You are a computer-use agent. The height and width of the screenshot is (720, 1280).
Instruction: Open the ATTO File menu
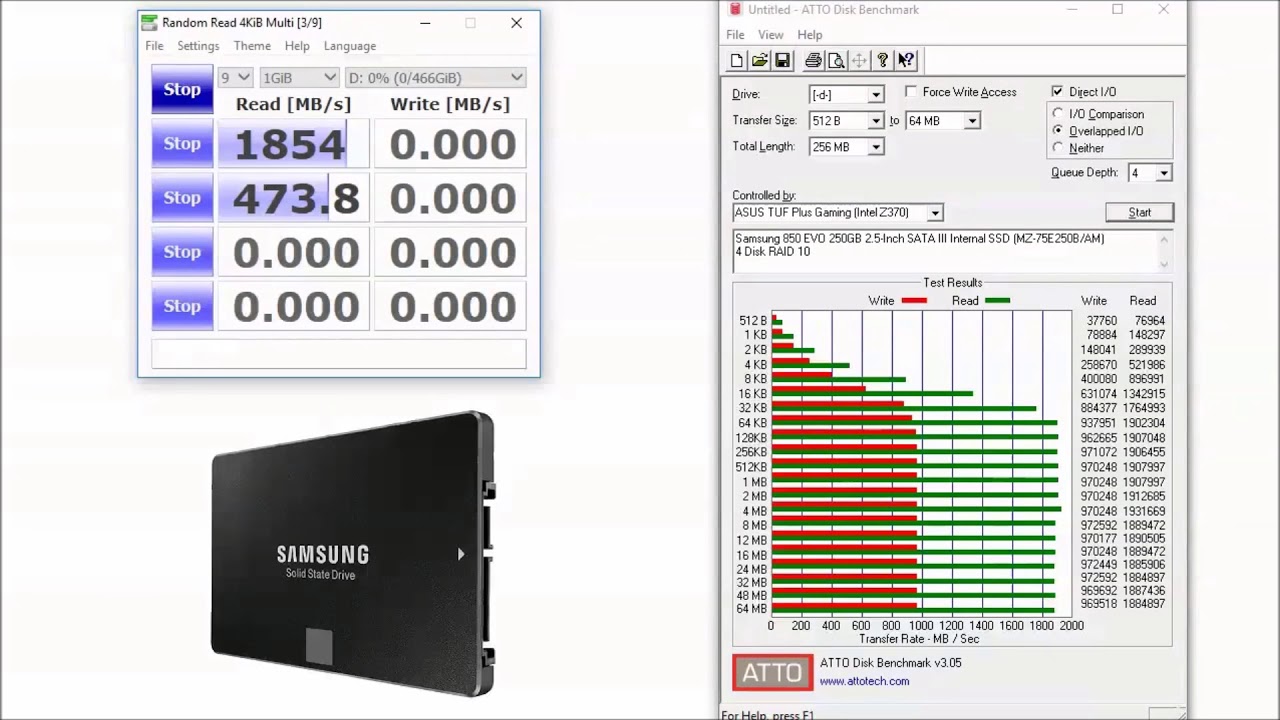(x=735, y=35)
